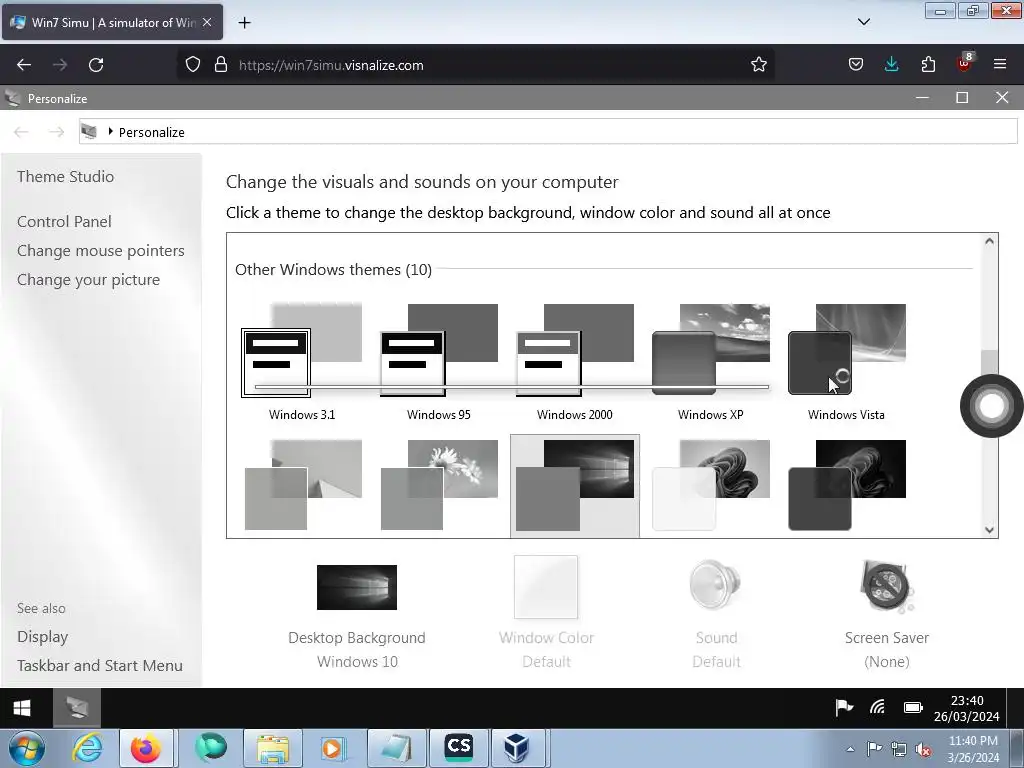This screenshot has height=768, width=1024.
Task: Show hidden icons in host system tray
Action: (850, 750)
